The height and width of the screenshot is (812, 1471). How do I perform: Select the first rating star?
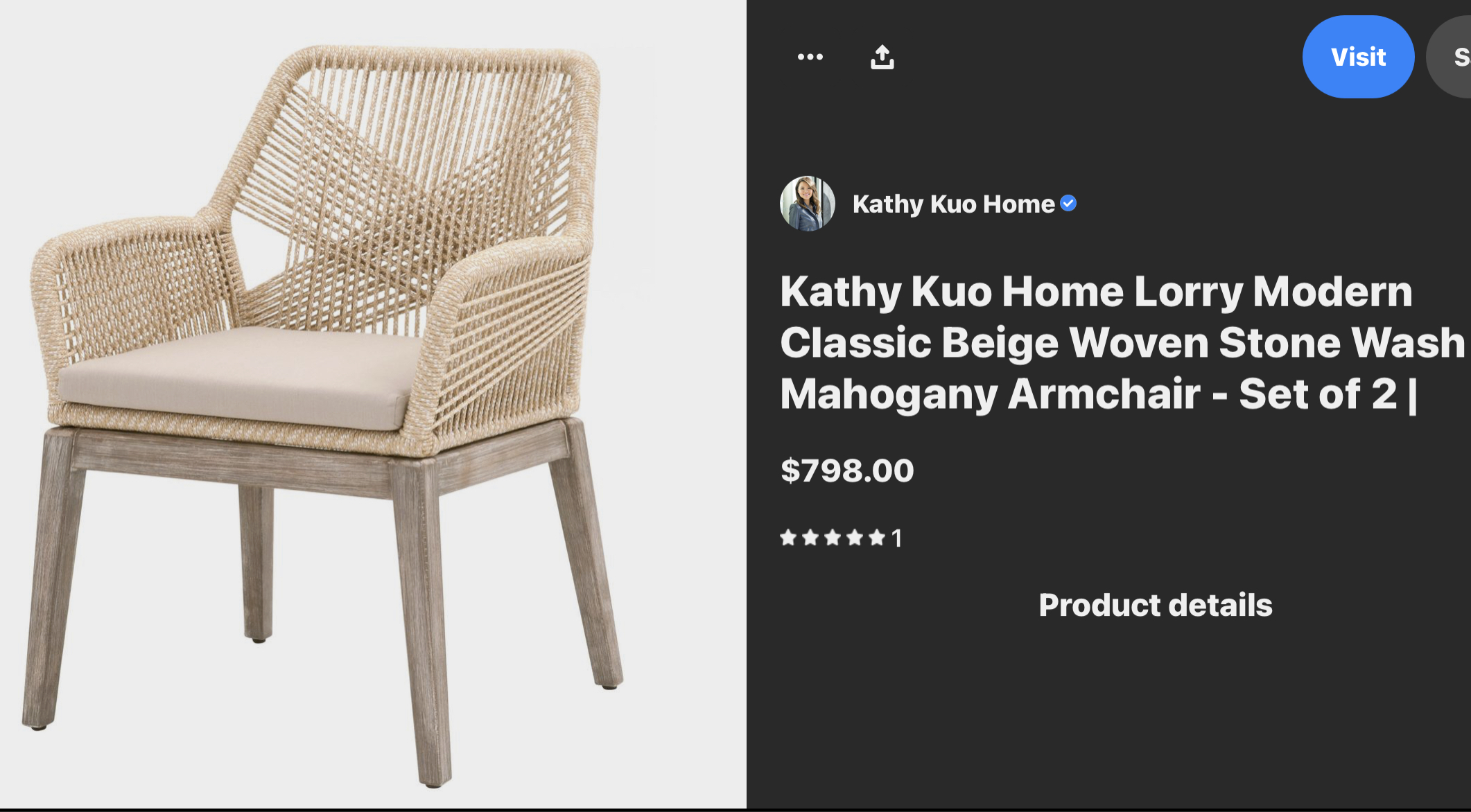tap(788, 538)
